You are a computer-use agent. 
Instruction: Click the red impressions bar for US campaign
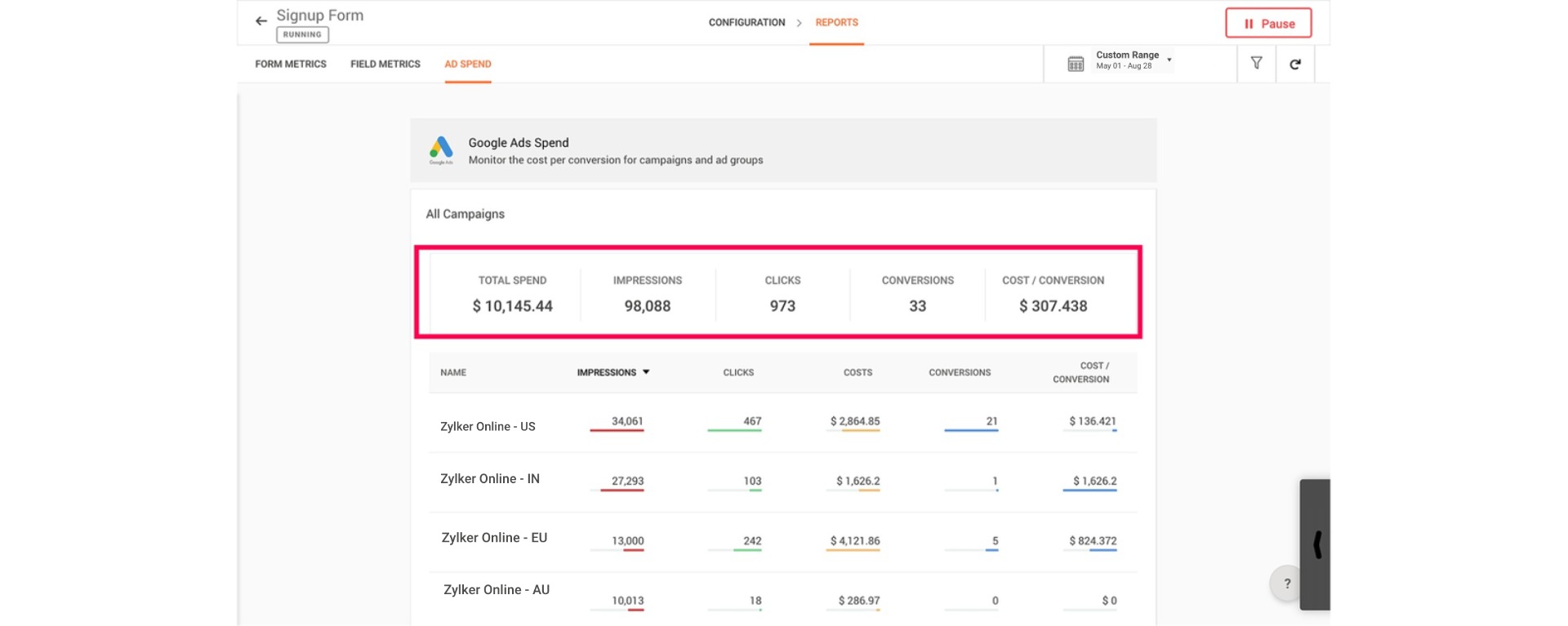coord(617,430)
